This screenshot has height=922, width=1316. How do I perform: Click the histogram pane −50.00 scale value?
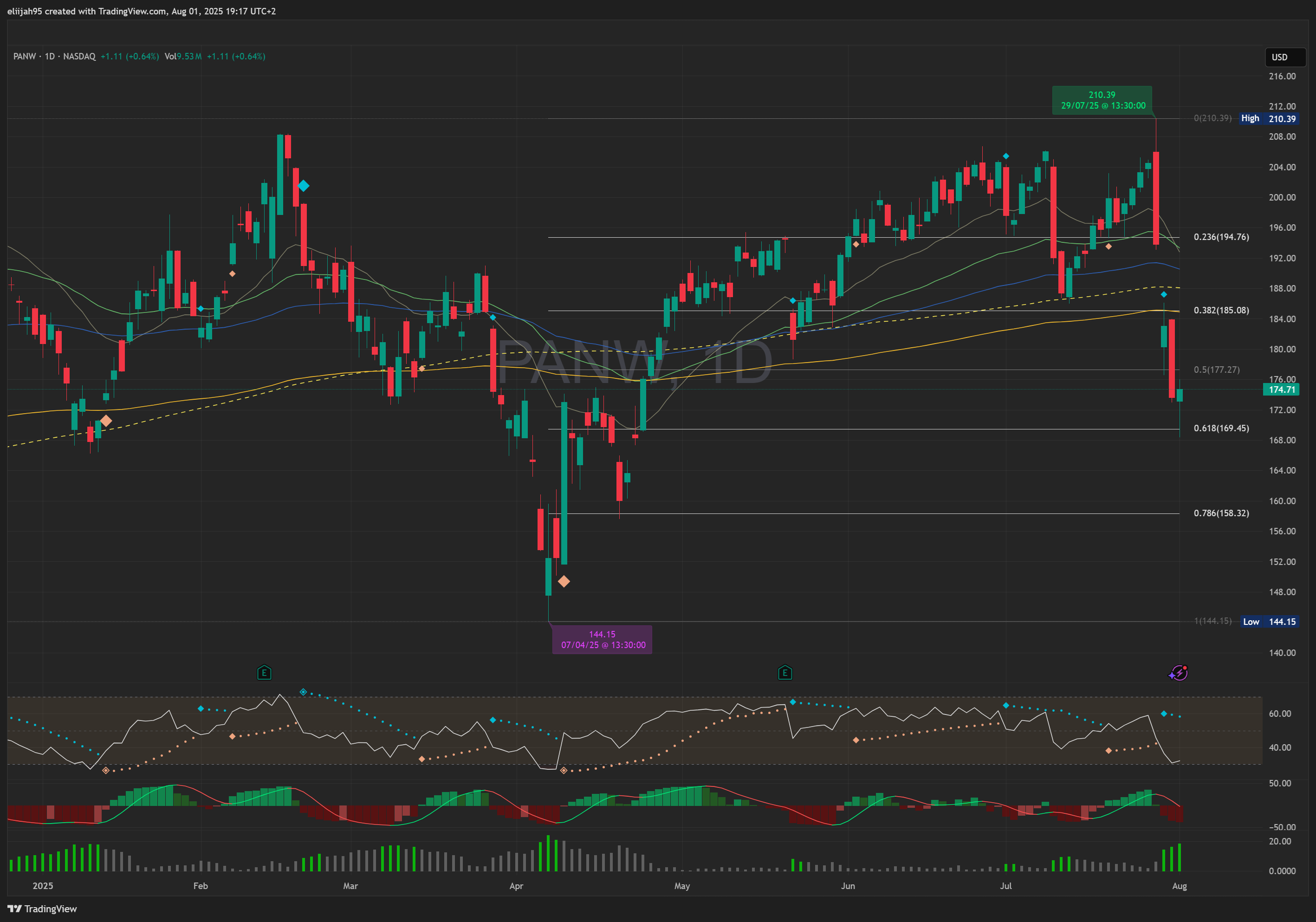[1279, 827]
